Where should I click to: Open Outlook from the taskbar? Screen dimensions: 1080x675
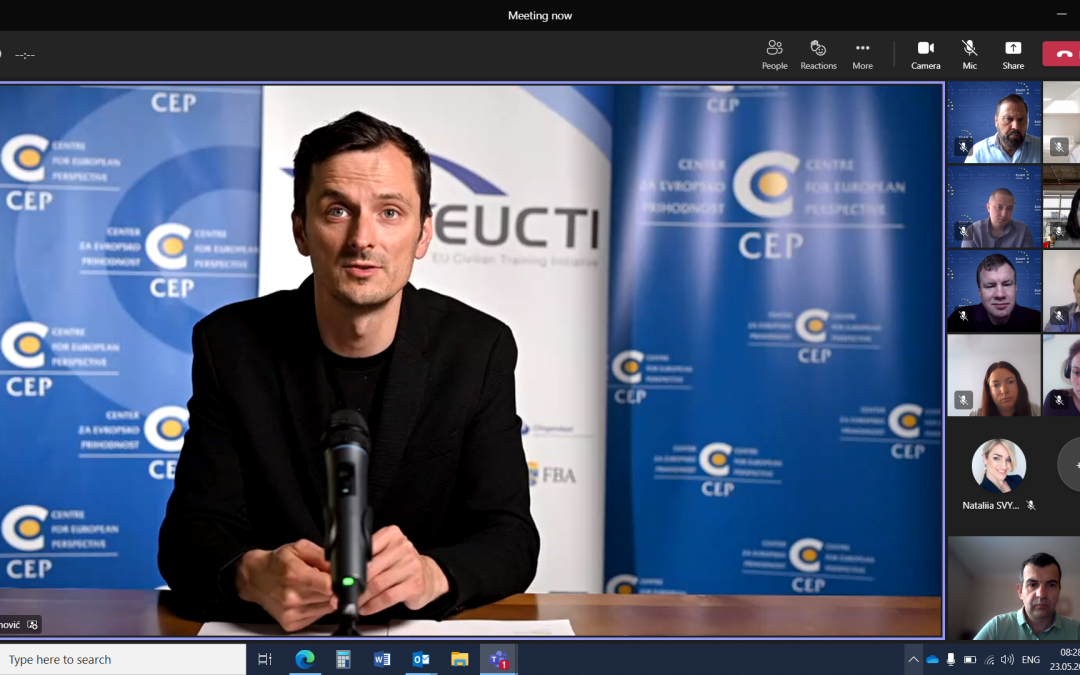pyautogui.click(x=421, y=659)
